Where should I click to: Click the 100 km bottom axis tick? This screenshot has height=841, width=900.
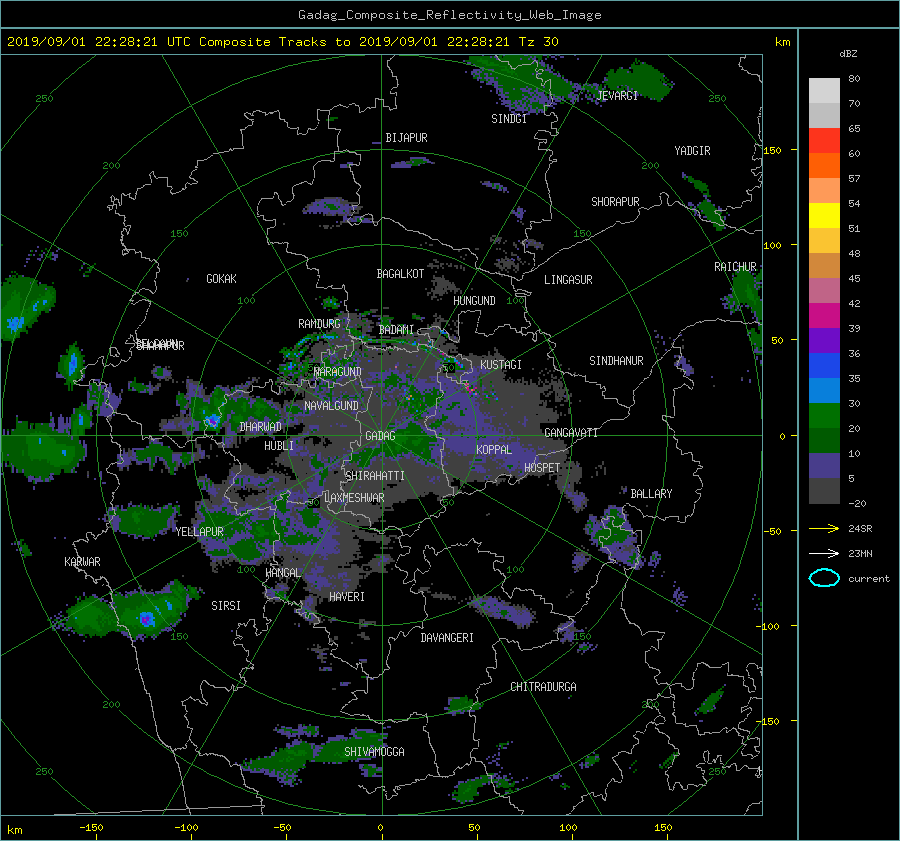pos(568,827)
